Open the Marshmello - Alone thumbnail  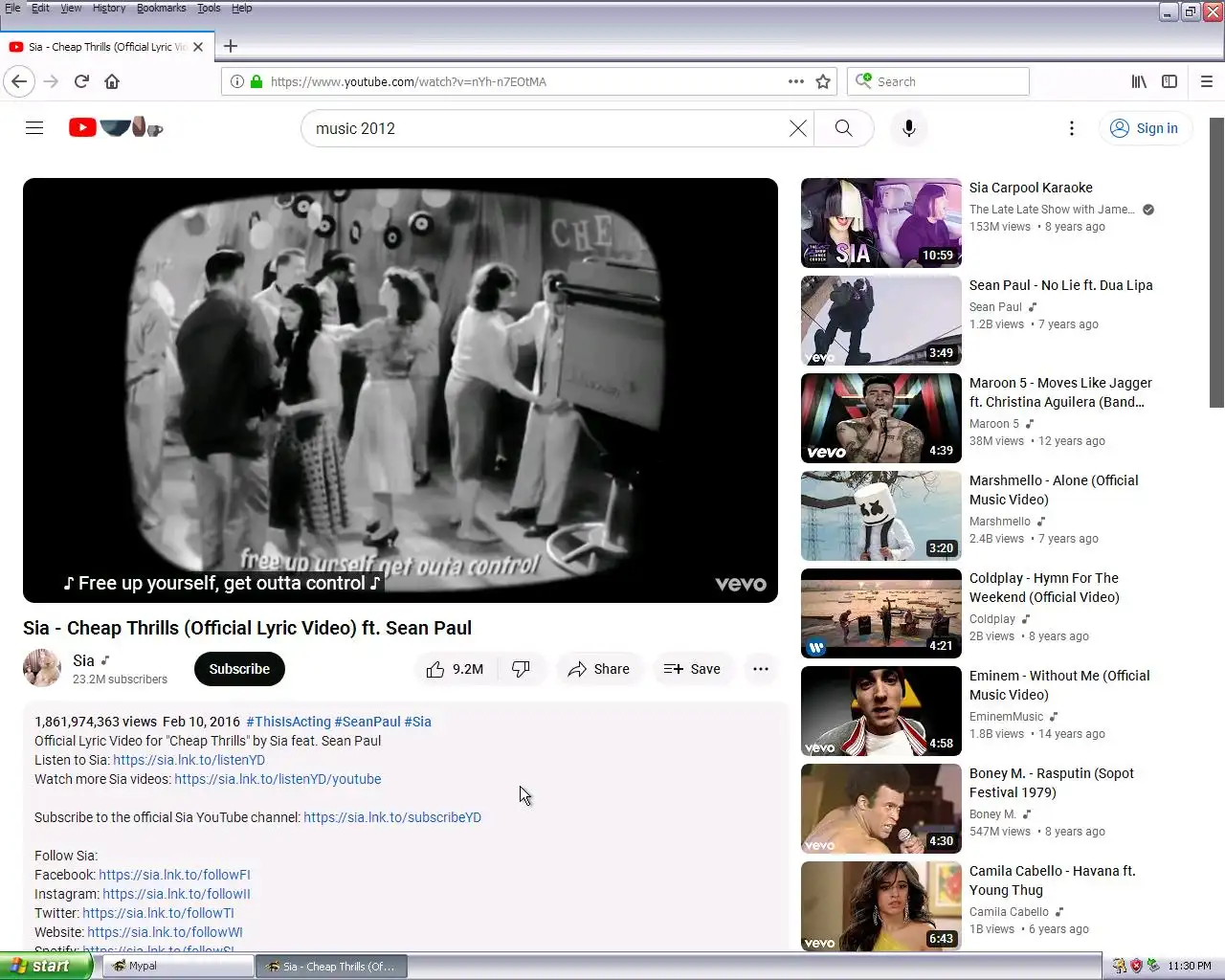[x=881, y=516]
